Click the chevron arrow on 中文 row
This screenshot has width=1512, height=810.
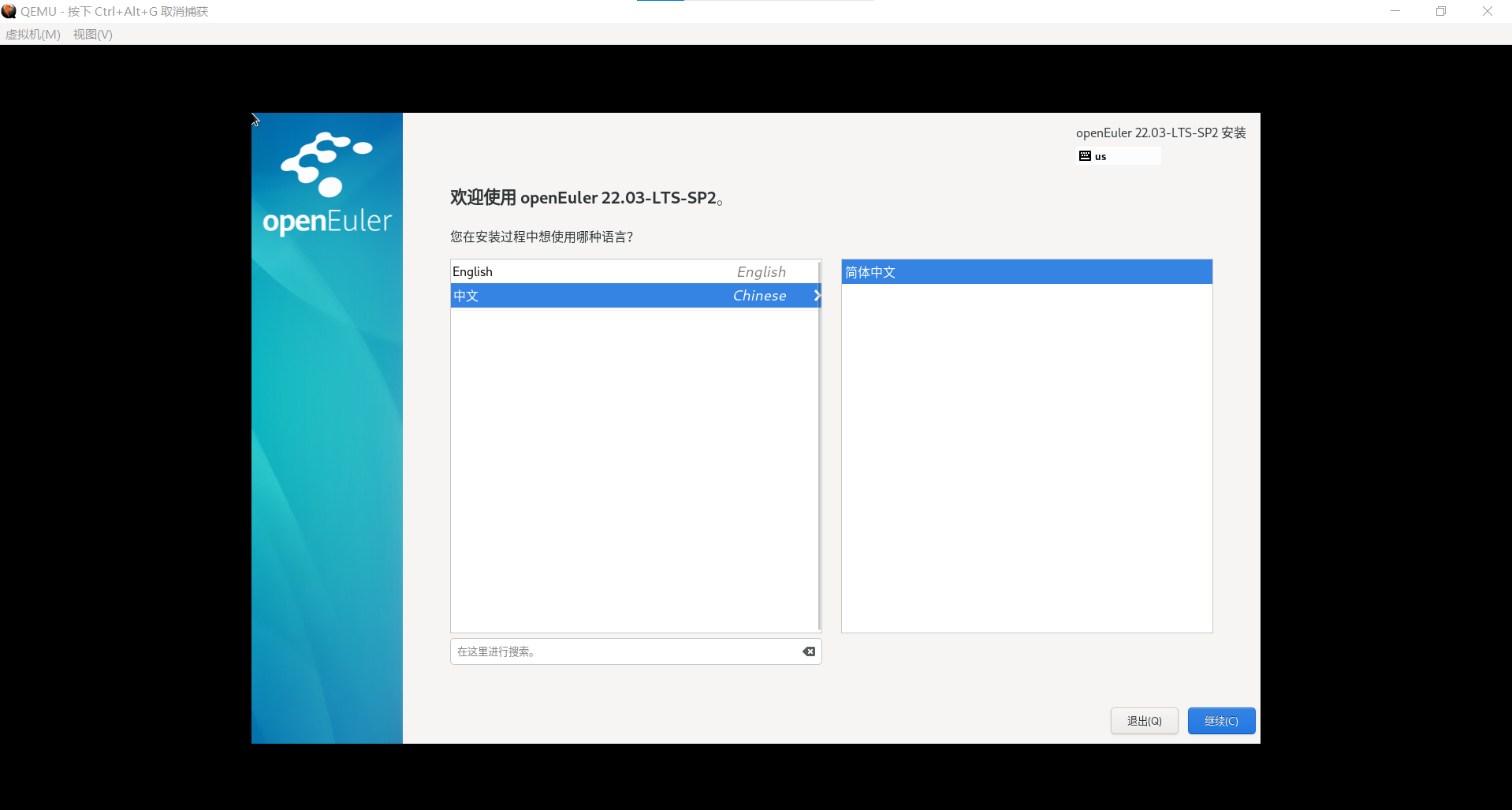[x=817, y=296]
